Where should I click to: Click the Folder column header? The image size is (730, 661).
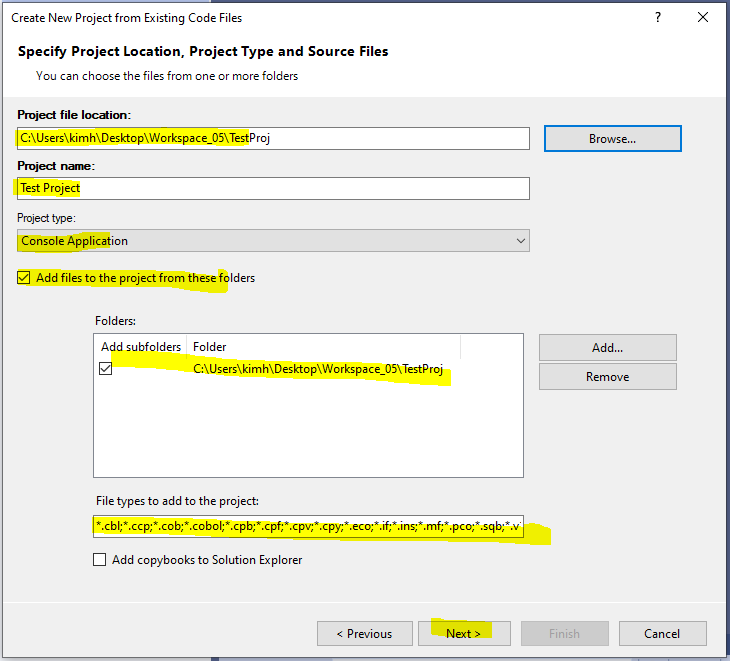click(x=322, y=347)
